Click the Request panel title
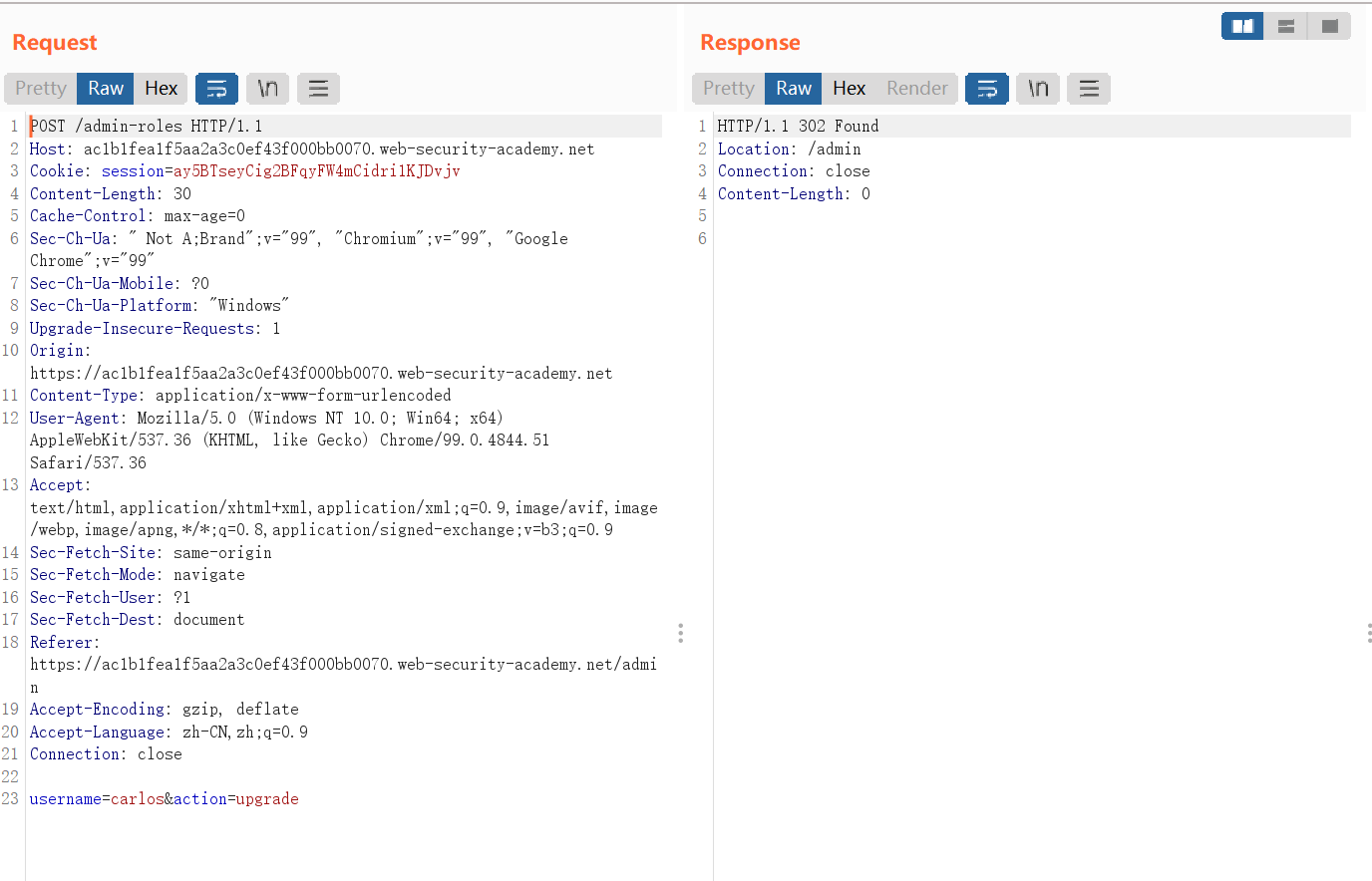Screen dimensions: 1372x881 55,43
